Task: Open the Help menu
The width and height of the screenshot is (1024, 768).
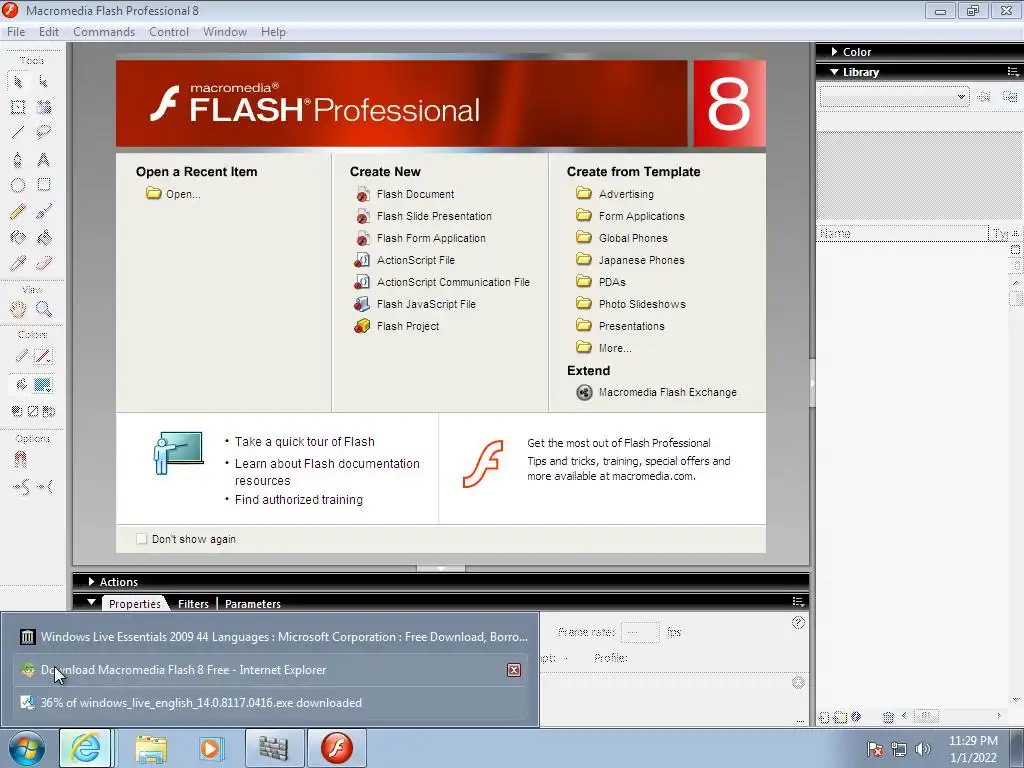Action: (273, 32)
